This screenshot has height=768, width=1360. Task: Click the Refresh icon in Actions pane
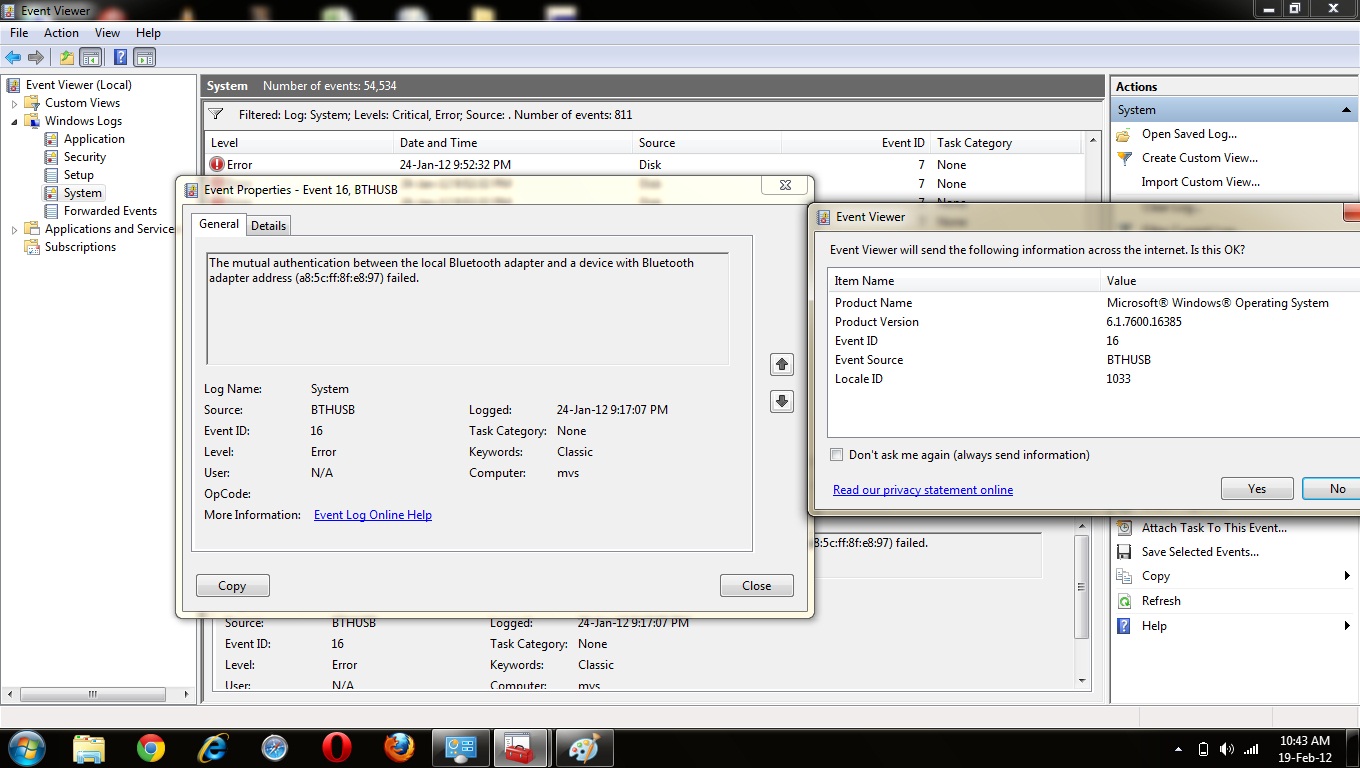[x=1123, y=601]
